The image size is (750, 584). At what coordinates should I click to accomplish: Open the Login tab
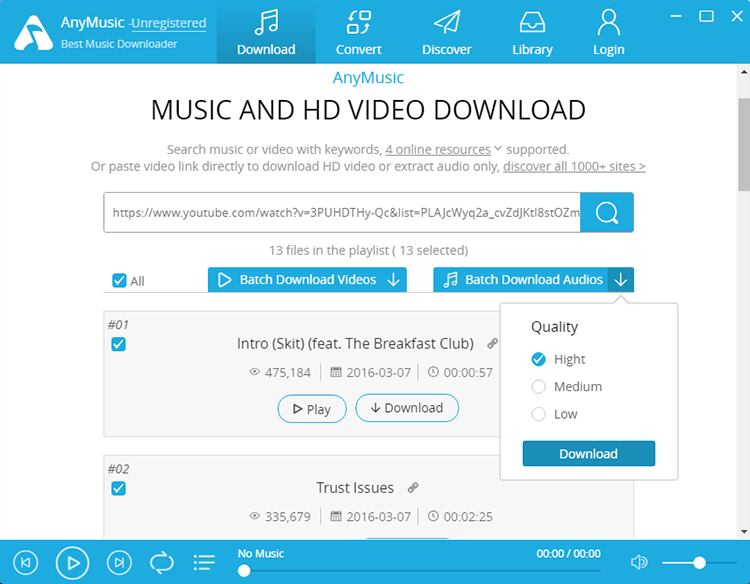pos(608,32)
